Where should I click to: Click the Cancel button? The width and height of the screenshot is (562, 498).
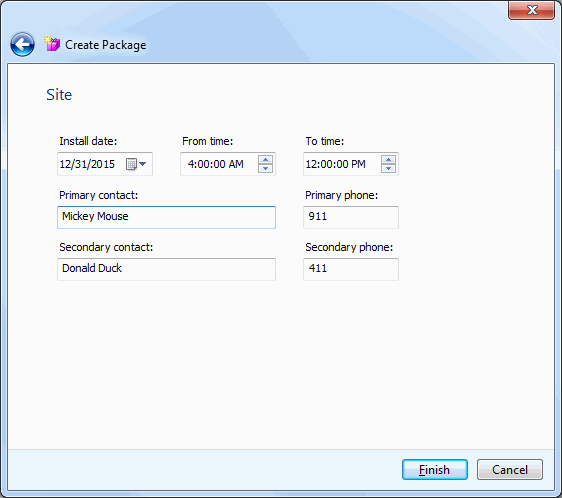pos(510,469)
